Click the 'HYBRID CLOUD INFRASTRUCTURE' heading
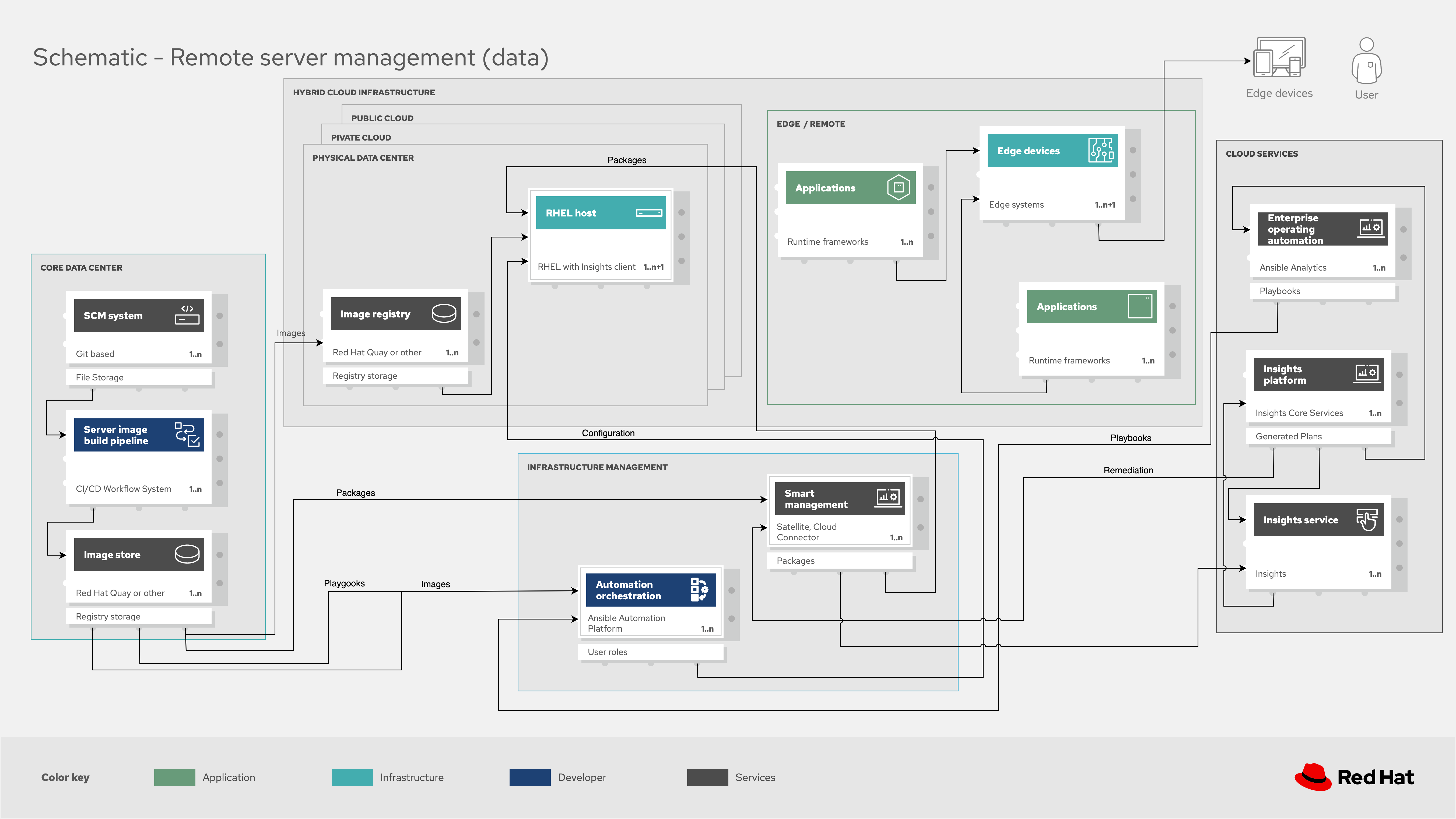1456x819 pixels. 364,93
